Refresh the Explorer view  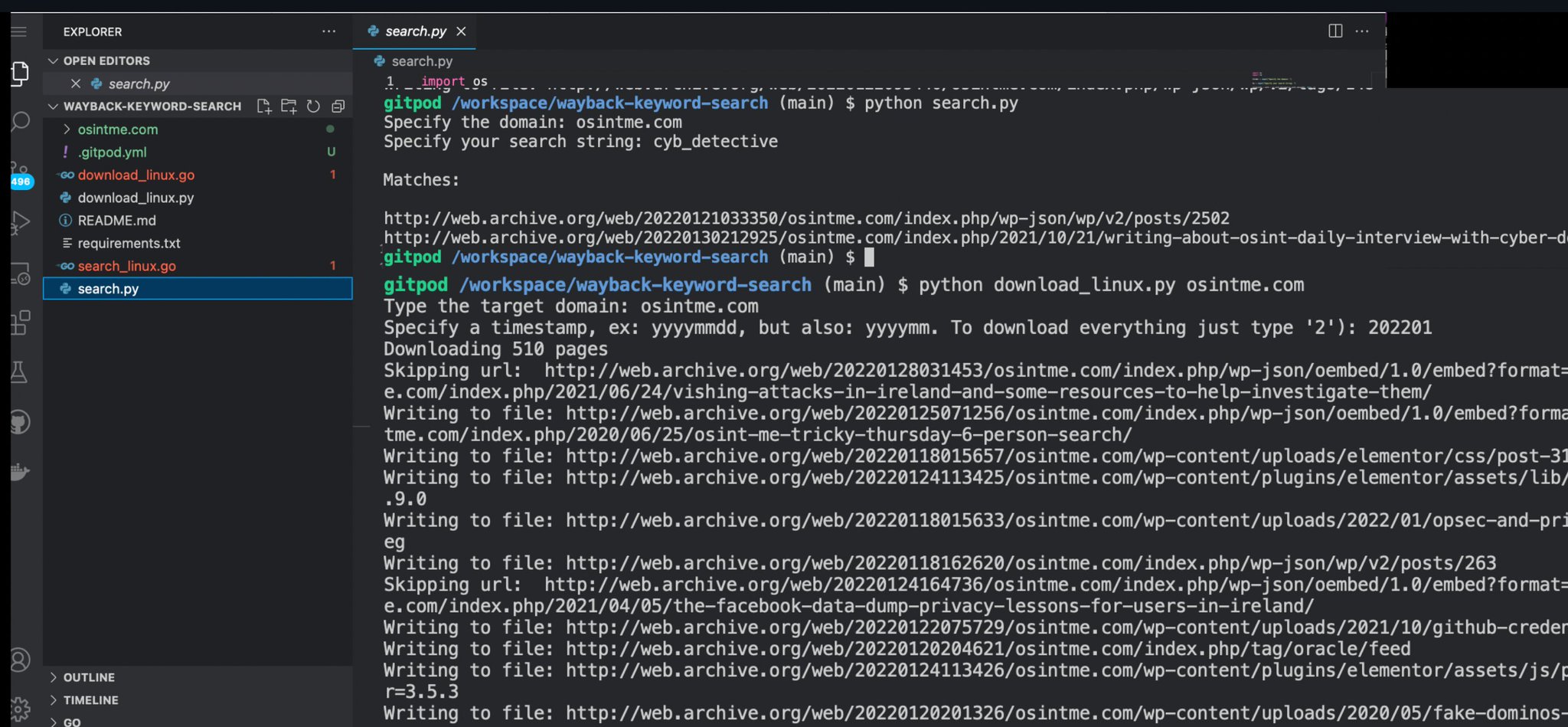[313, 106]
